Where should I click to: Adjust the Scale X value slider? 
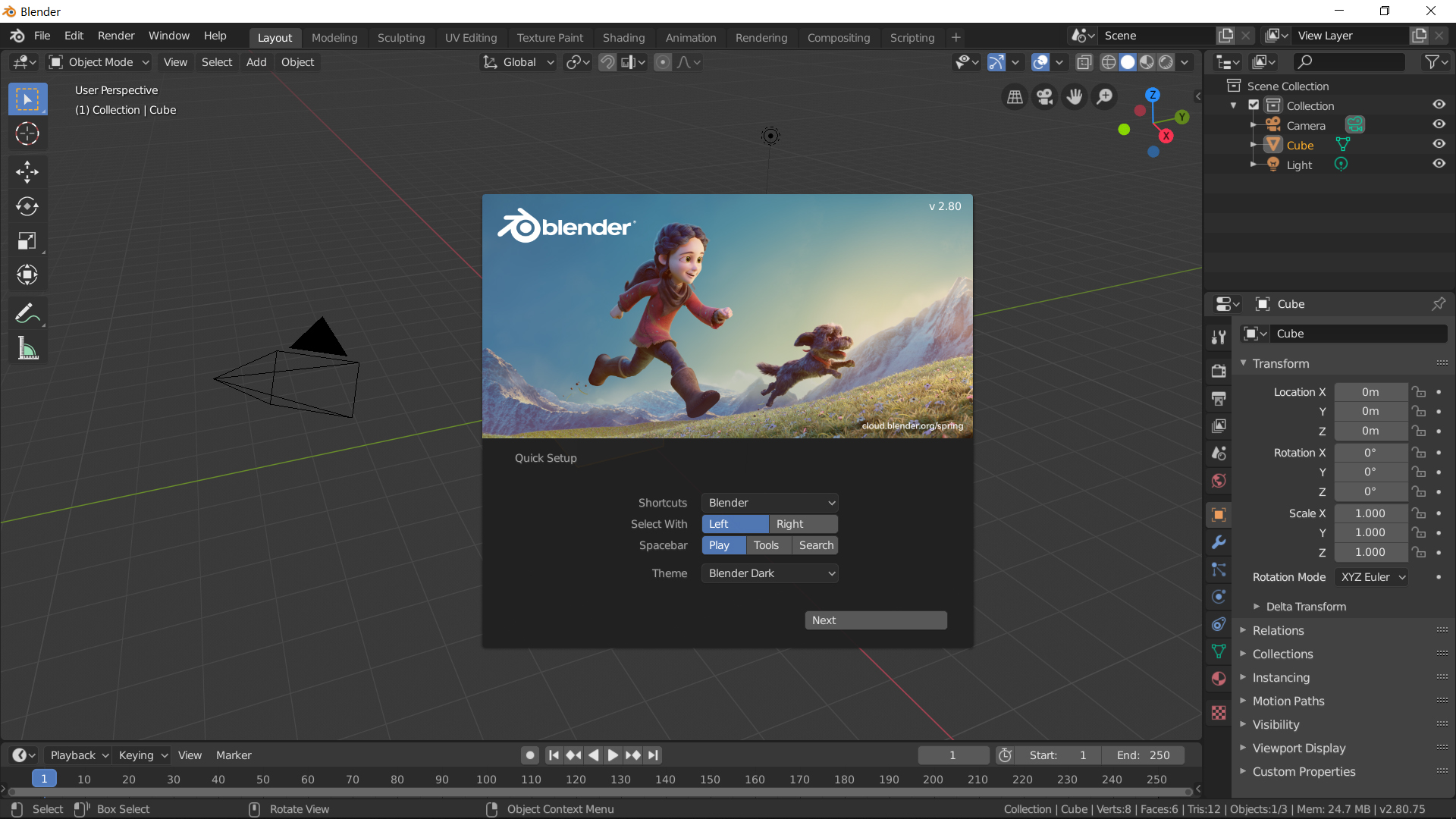[x=1370, y=513]
